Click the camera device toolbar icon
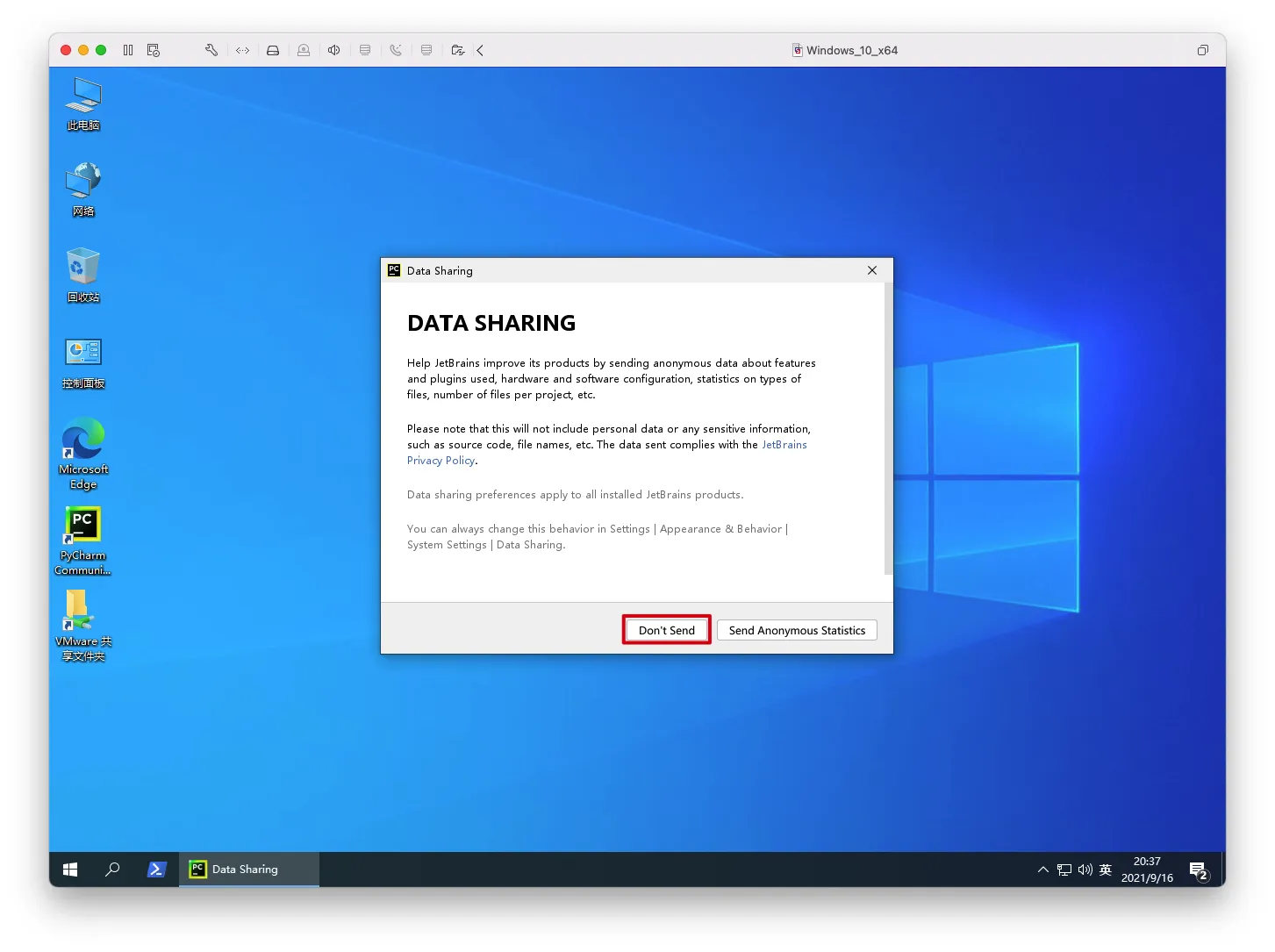 tap(304, 50)
